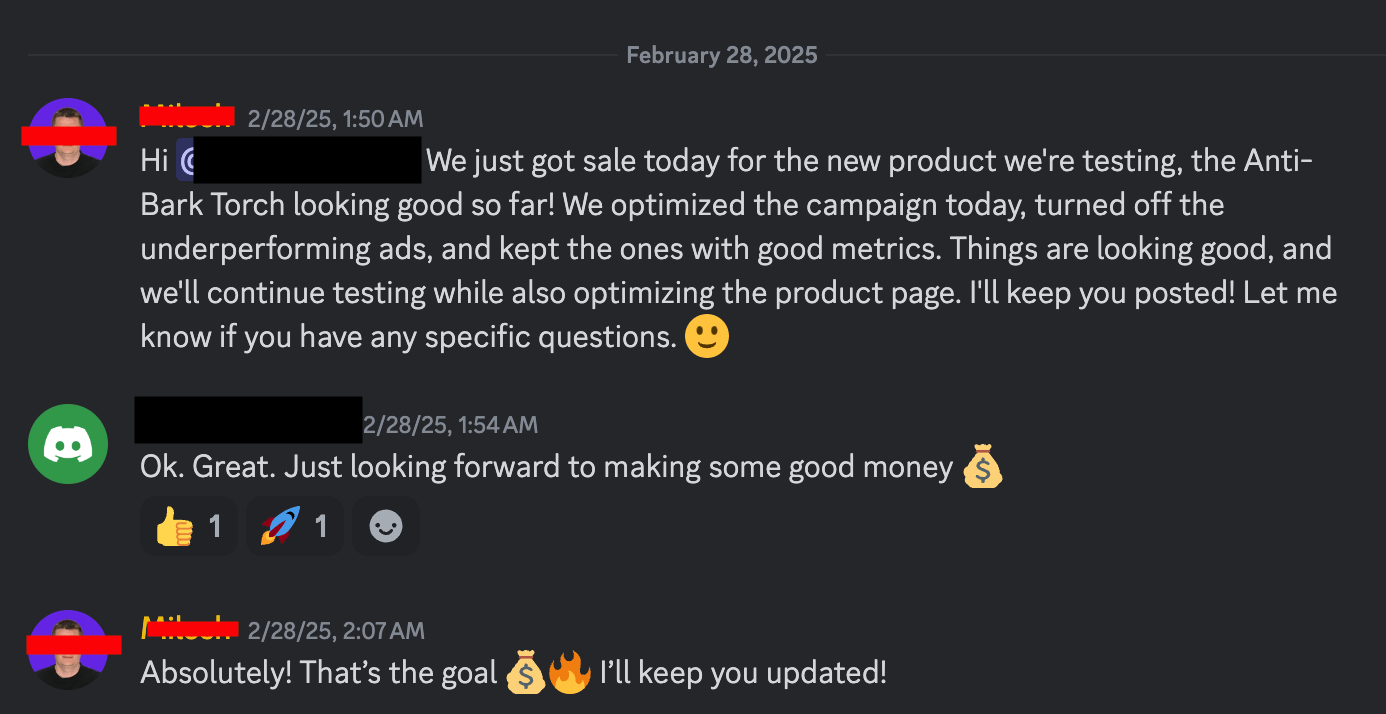Click the "Ok. Great." message text
This screenshot has width=1386, height=714.
(546, 467)
